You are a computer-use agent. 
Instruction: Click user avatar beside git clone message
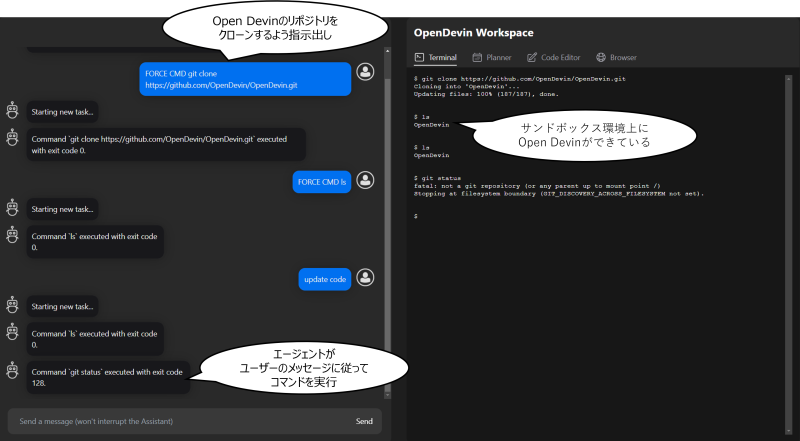point(365,72)
